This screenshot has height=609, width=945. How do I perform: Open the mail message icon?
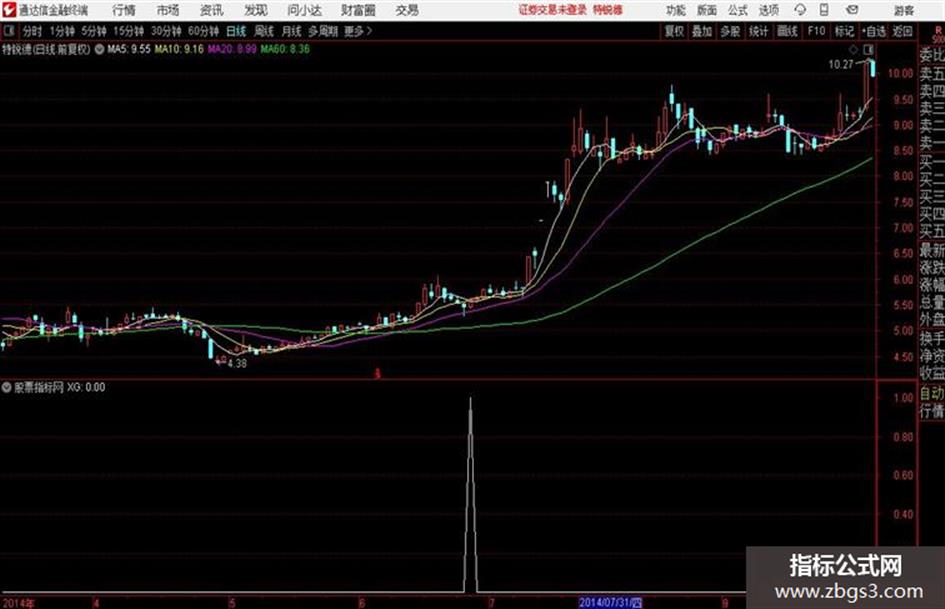pos(852,10)
